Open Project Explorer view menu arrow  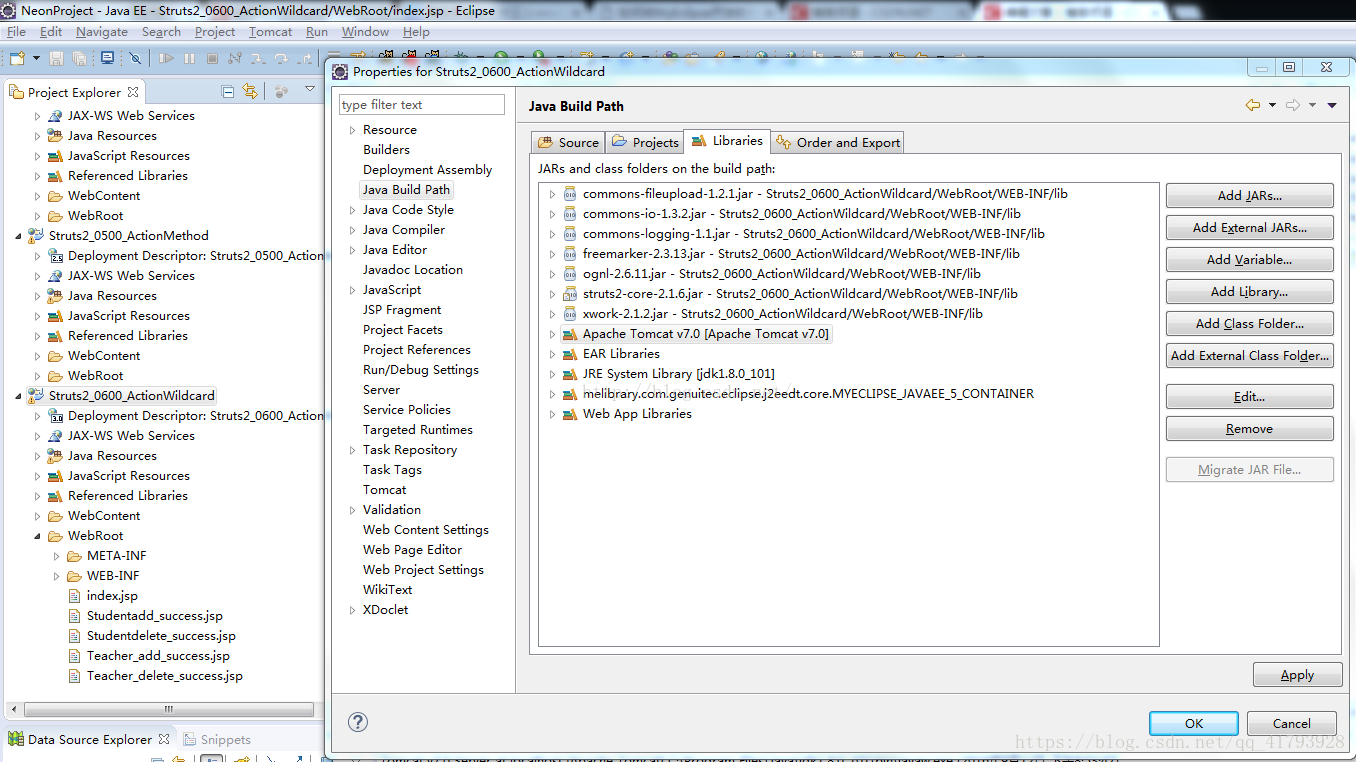(310, 90)
